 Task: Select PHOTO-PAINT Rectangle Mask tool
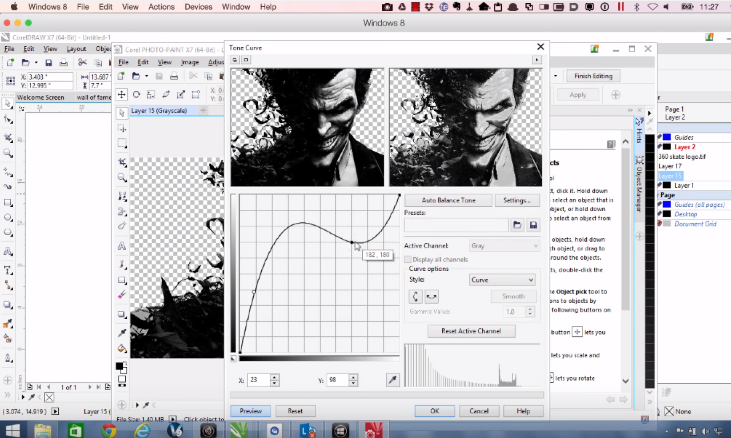pos(122,144)
